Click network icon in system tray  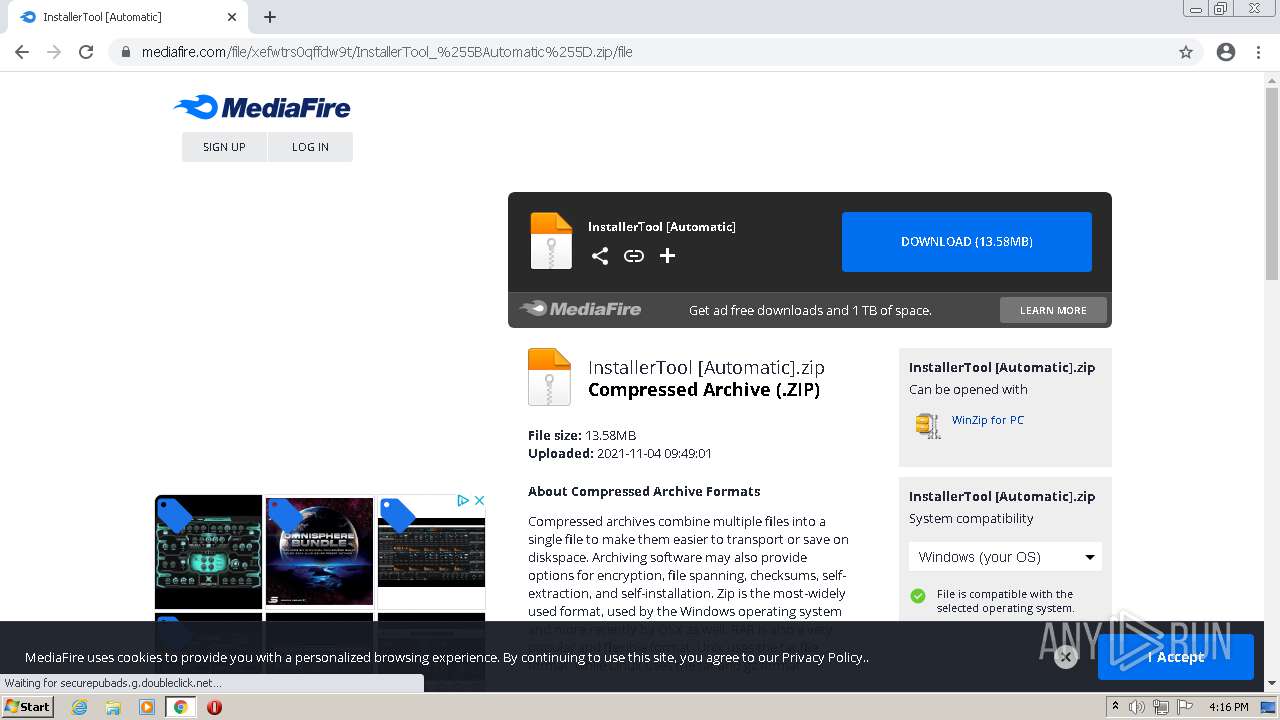1160,707
